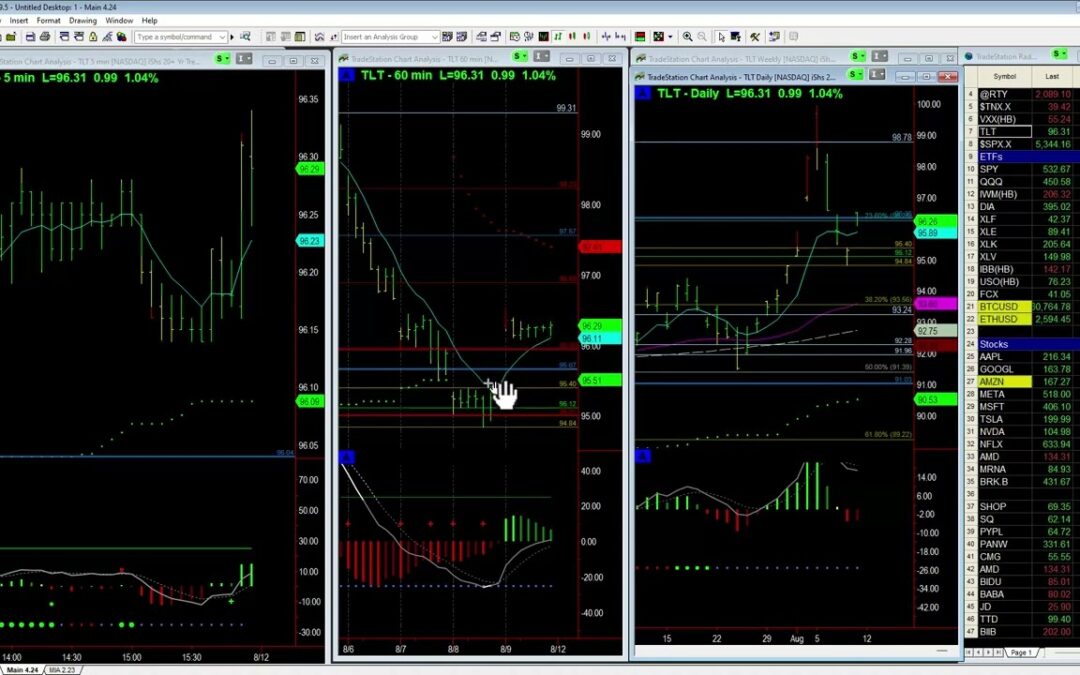Open Type a symbol/command dropdown
The height and width of the screenshot is (675, 1080).
coord(222,37)
